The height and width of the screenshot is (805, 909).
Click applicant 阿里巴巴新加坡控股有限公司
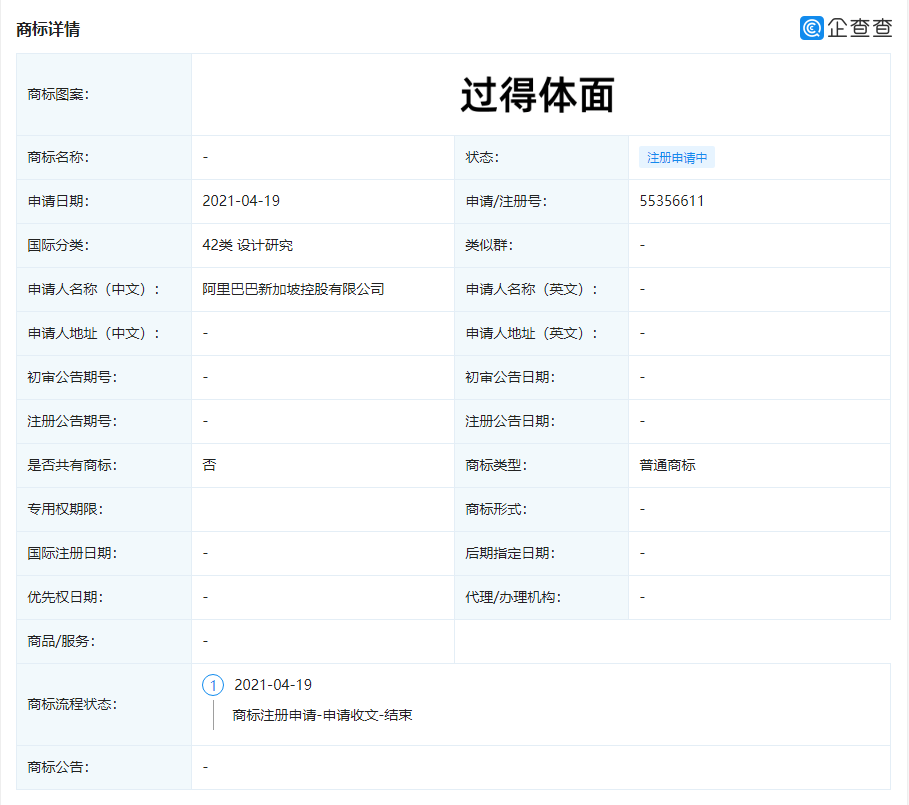(x=293, y=289)
